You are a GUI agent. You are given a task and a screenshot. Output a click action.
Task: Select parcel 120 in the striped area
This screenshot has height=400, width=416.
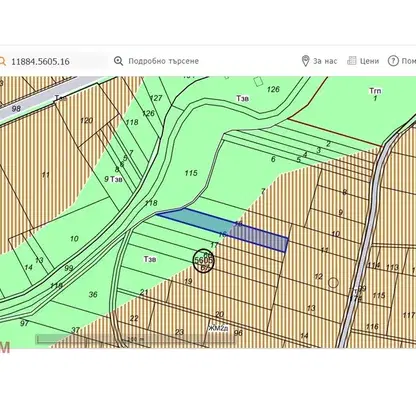(x=86, y=120)
